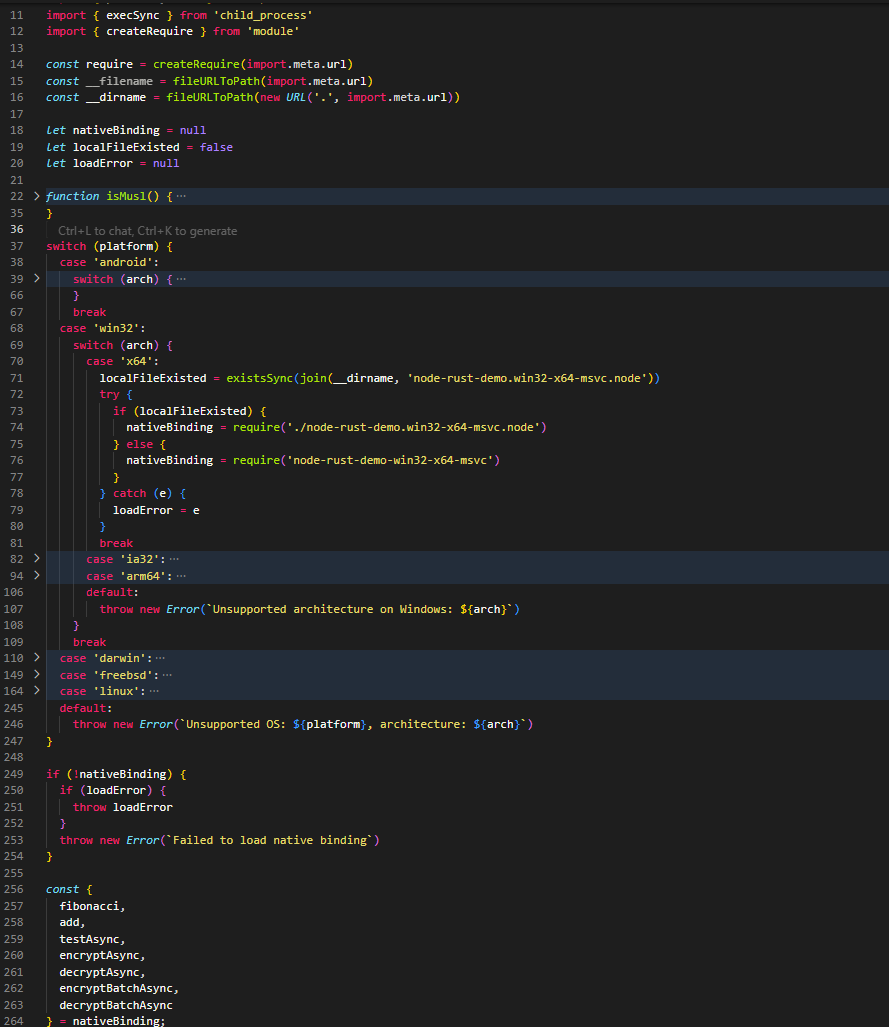The image size is (889, 1027).
Task: Click the createRequire import identifier on line 12
Action: click(139, 32)
